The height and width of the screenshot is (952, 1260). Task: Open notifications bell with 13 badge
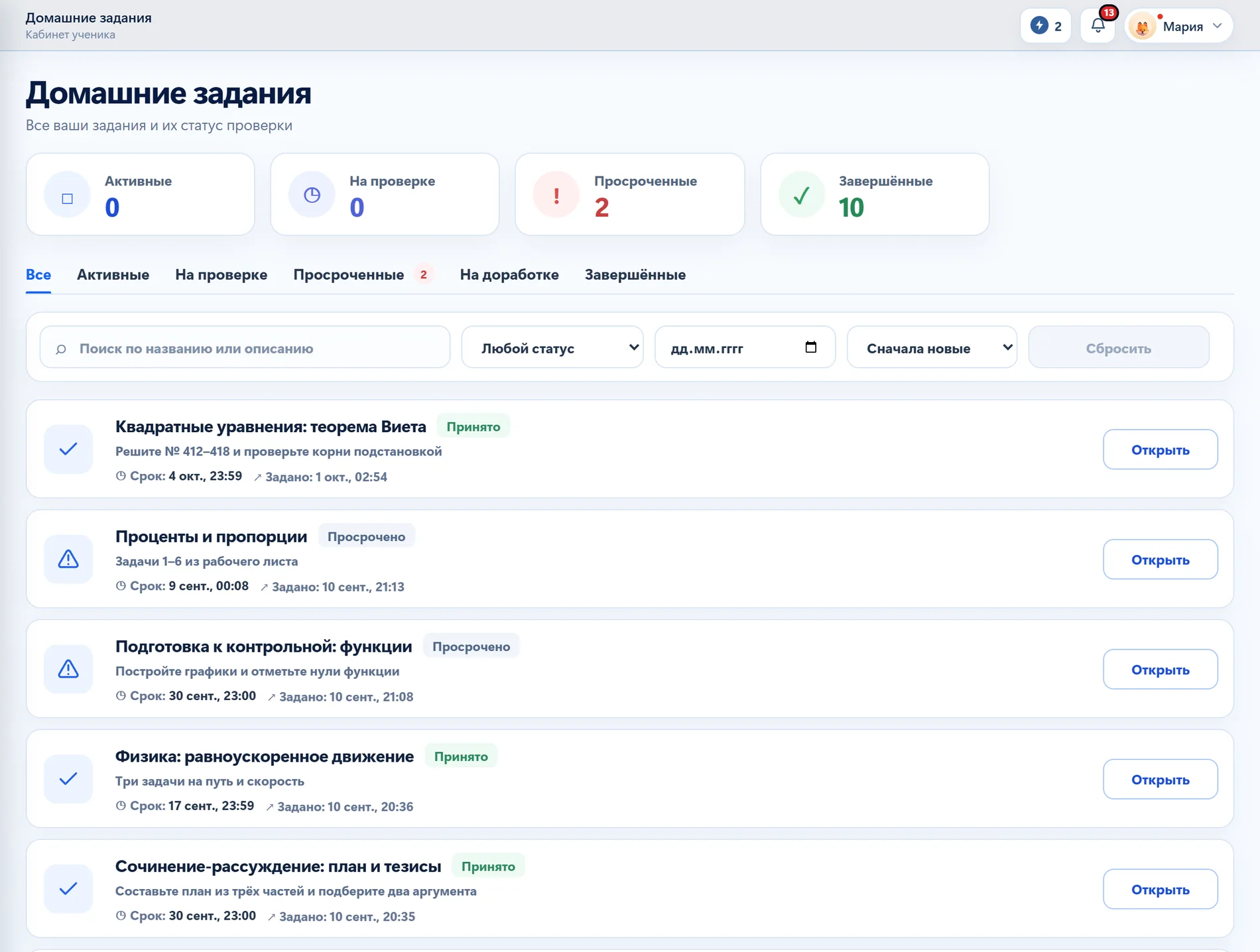(x=1098, y=26)
